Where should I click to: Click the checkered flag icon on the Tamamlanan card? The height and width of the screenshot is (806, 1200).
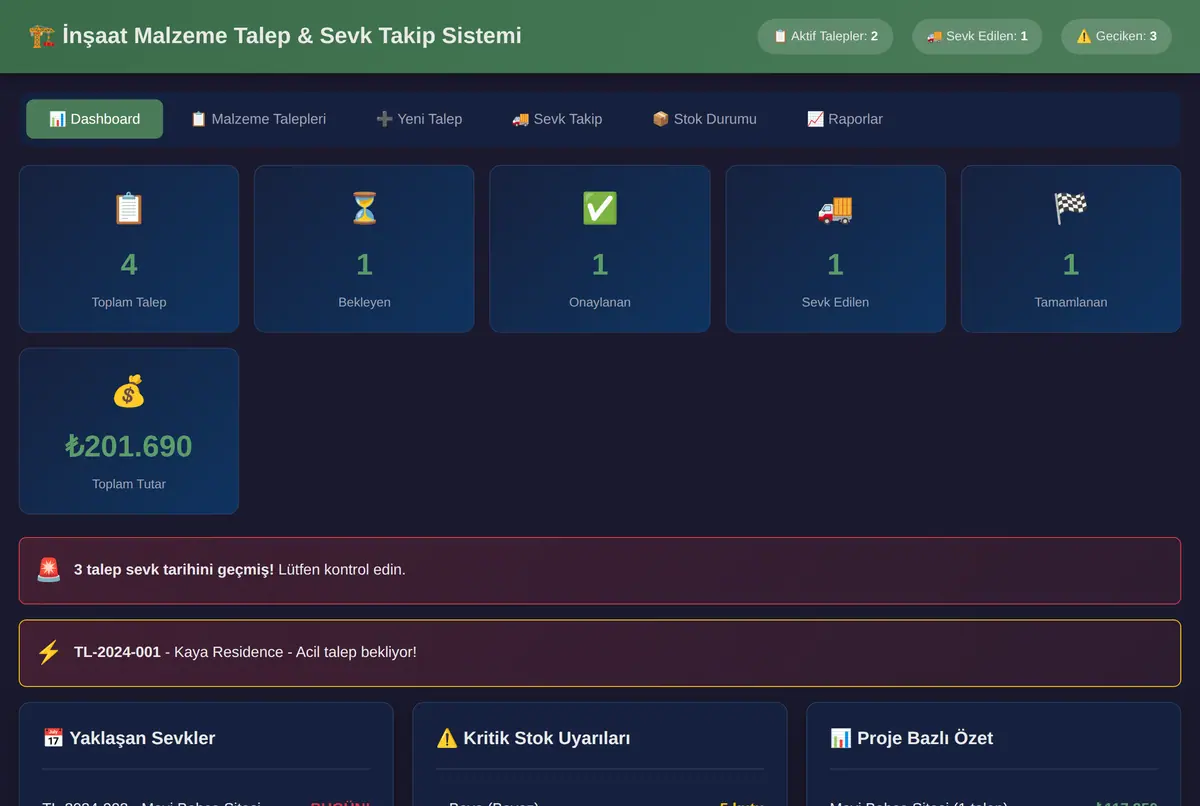(1071, 208)
